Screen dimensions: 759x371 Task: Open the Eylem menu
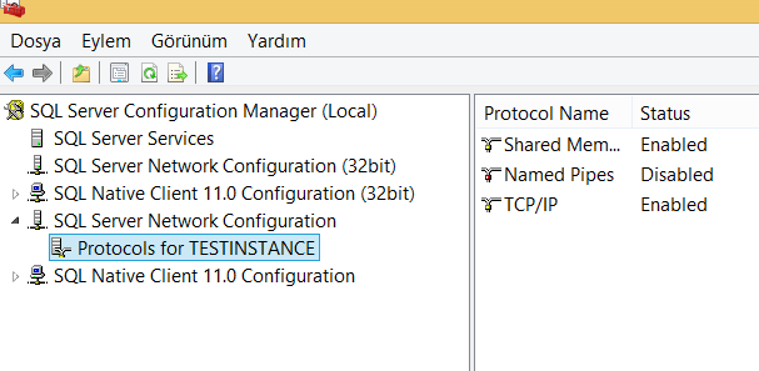click(106, 41)
